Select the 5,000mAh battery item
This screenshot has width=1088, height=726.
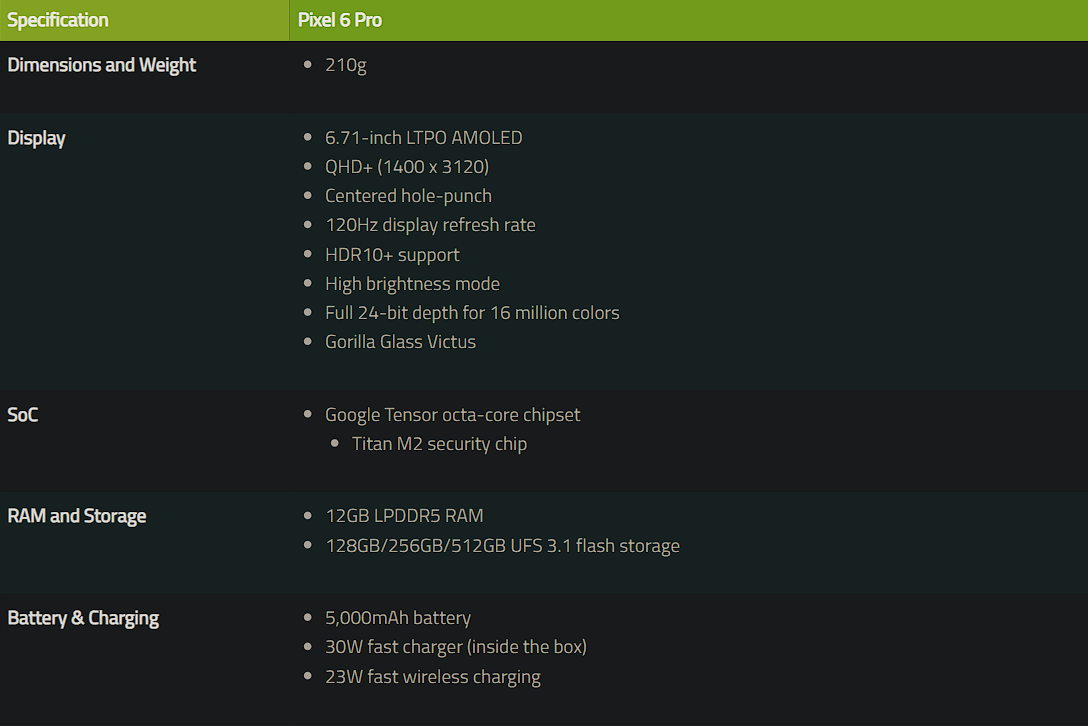[398, 618]
